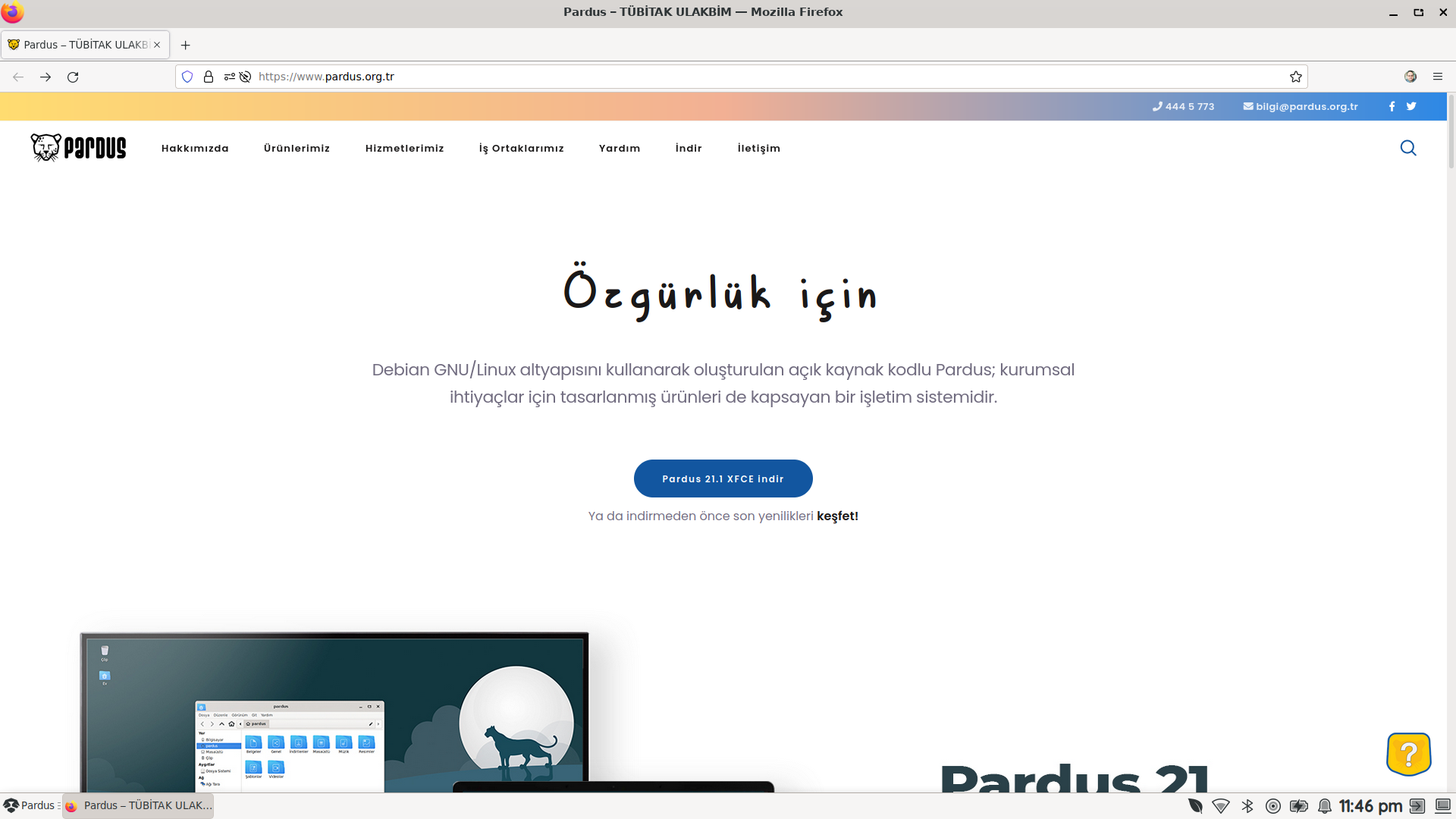Open the Yardım menu
This screenshot has height=819, width=1456.
click(x=620, y=148)
